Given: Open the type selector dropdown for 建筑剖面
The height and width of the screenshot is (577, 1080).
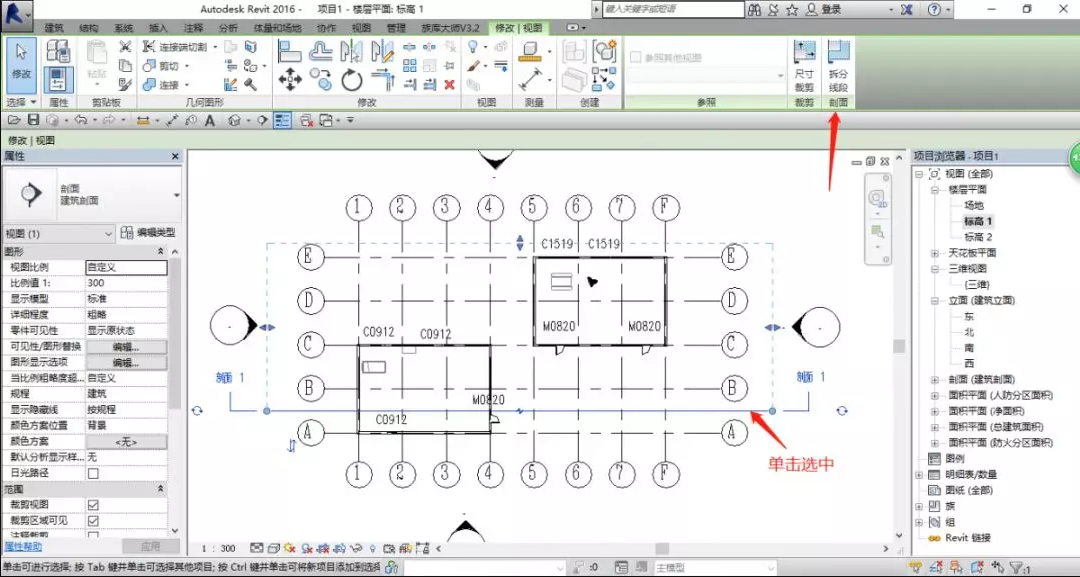Looking at the screenshot, I should 177,196.
